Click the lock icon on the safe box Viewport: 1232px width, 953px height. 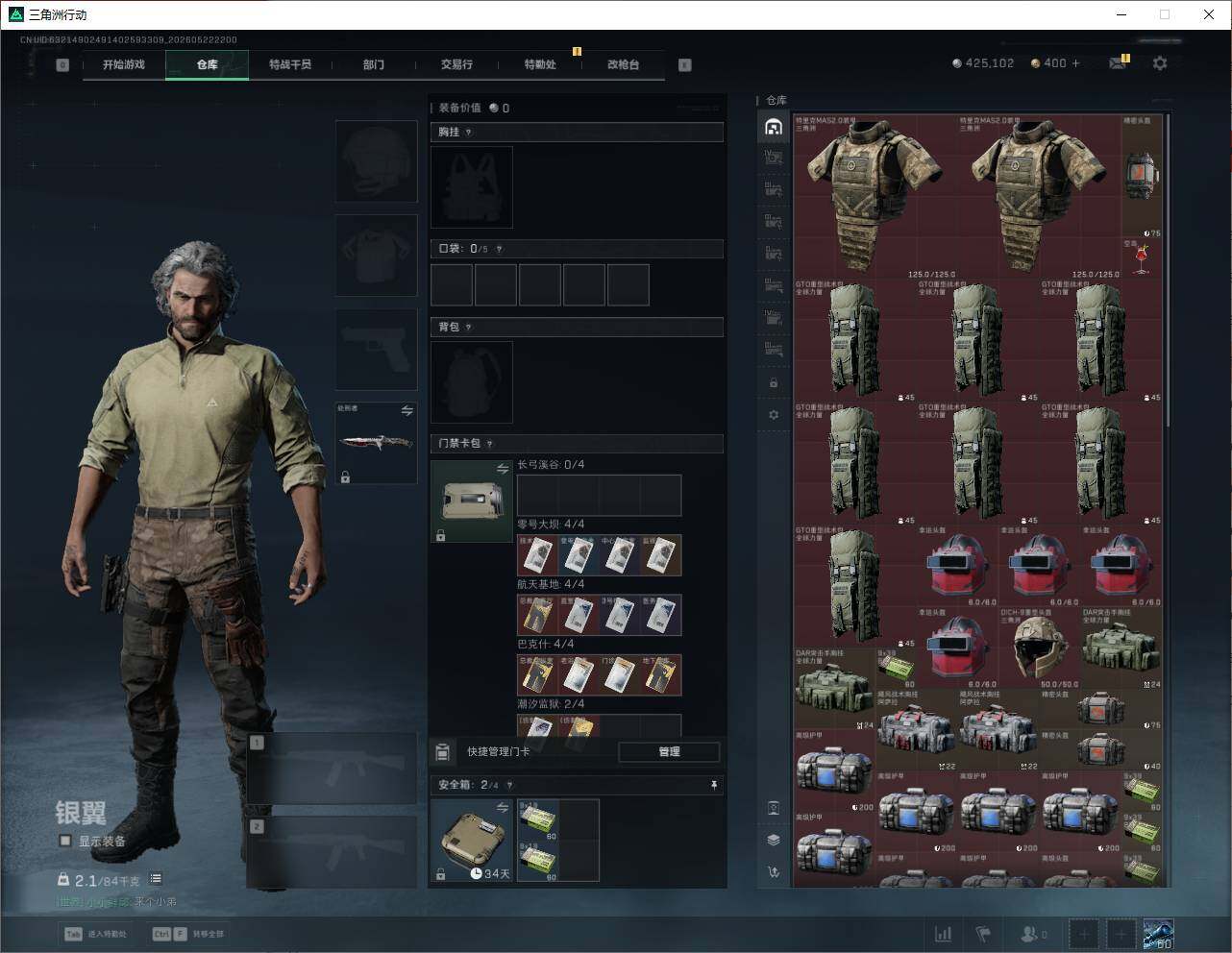440,874
